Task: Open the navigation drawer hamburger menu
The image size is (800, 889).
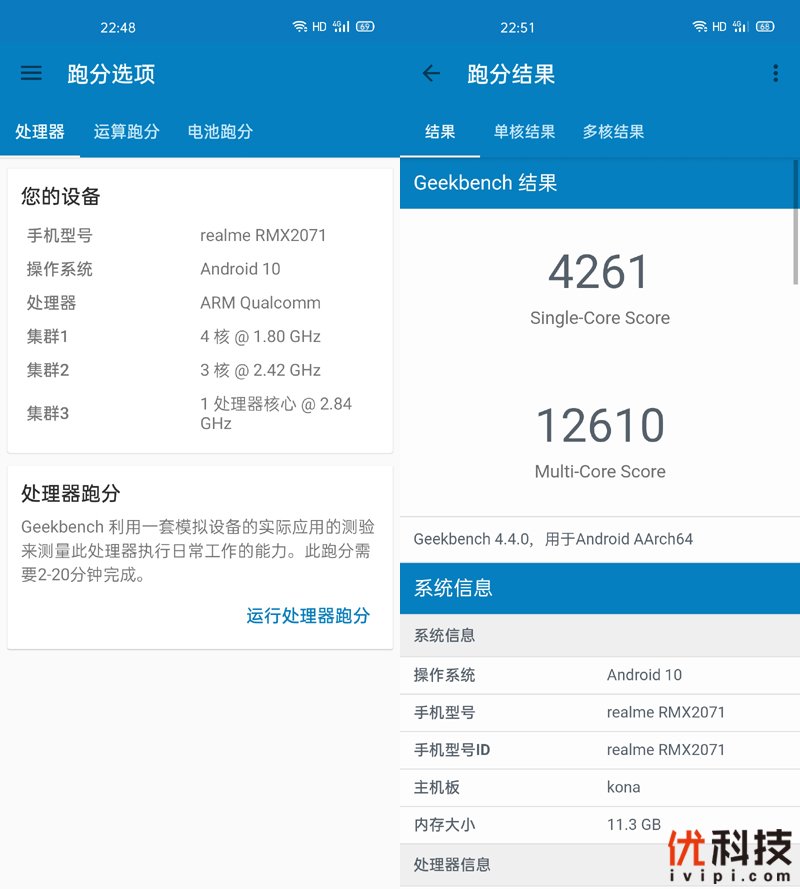Action: (x=31, y=73)
